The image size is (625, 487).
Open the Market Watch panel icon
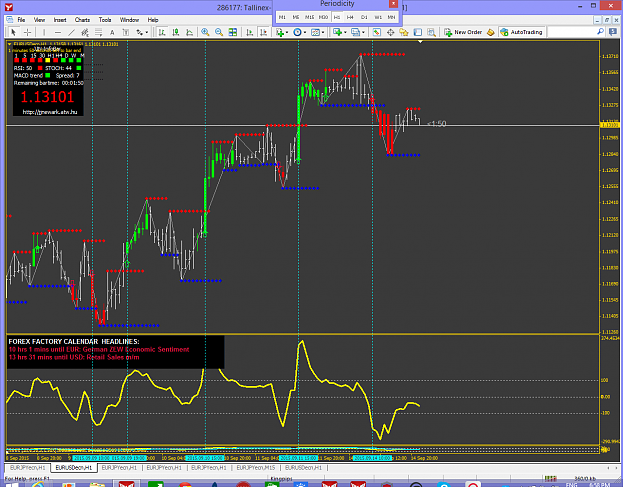[376, 32]
